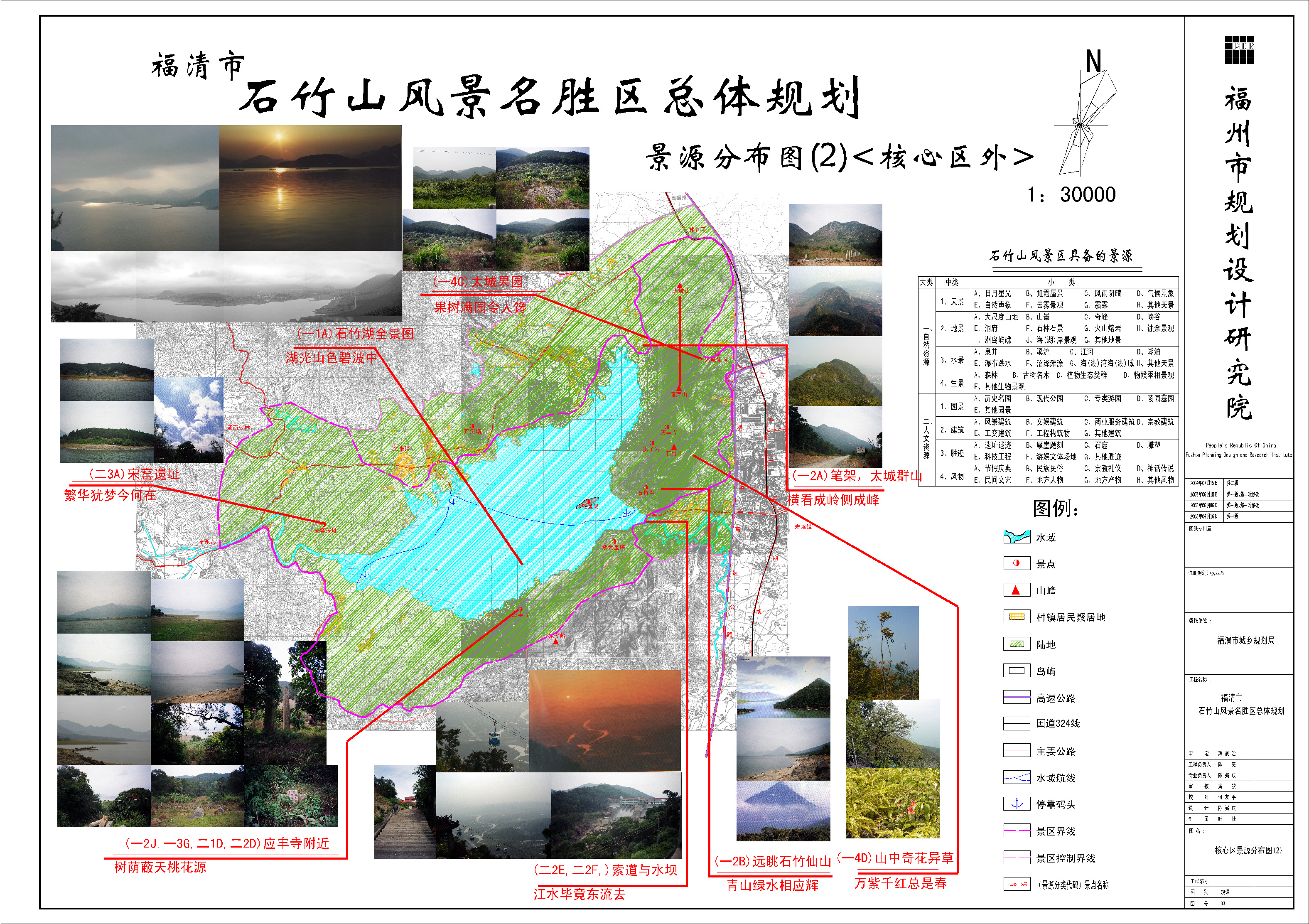Click the 图例 legend heading
The width and height of the screenshot is (1309, 924).
click(1056, 508)
